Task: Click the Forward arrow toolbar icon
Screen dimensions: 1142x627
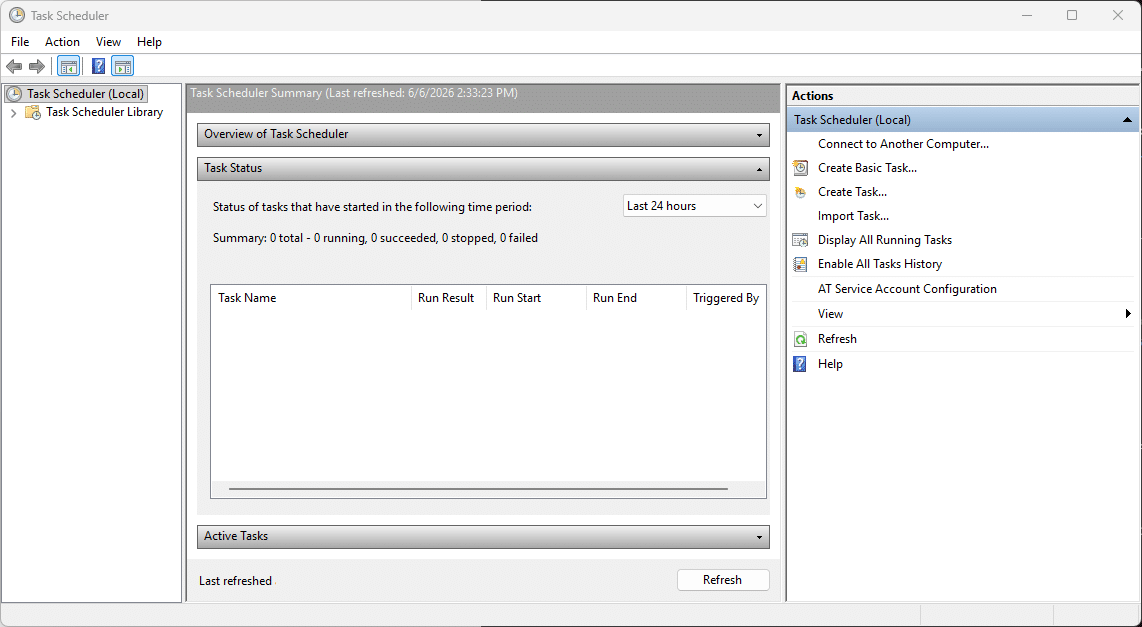Action: point(36,67)
